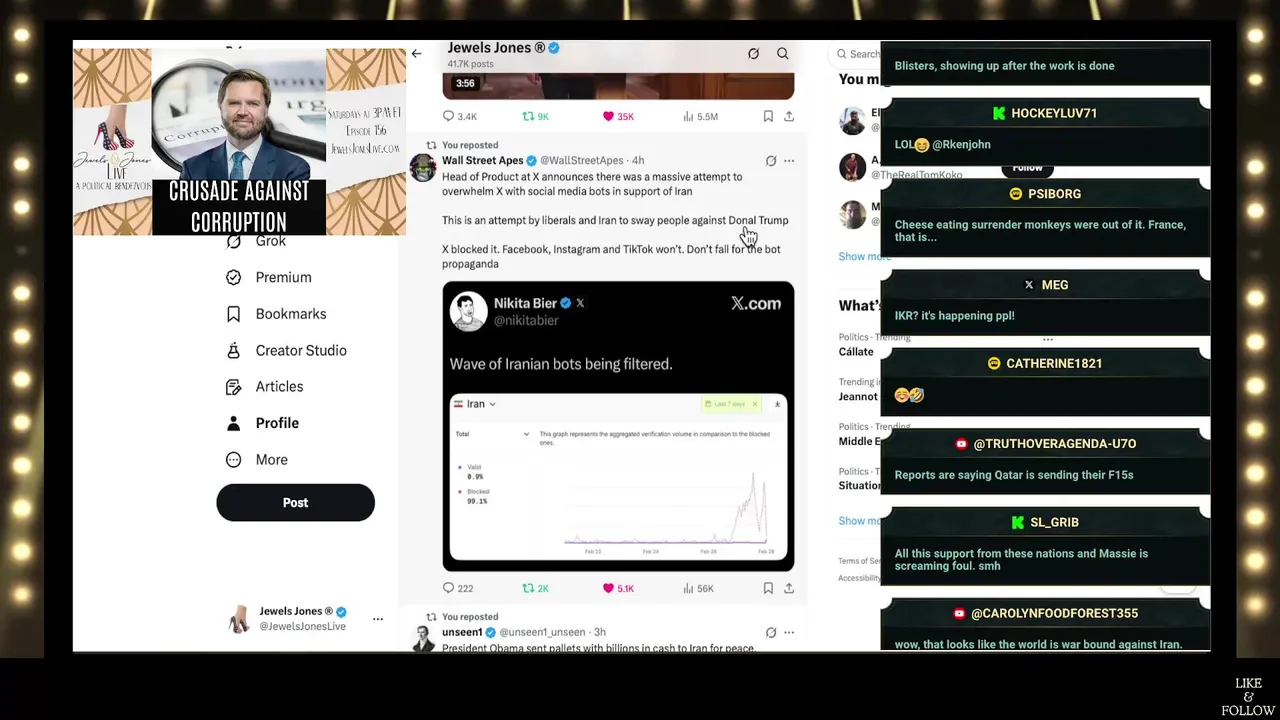Open Articles in the sidebar

pos(264,387)
